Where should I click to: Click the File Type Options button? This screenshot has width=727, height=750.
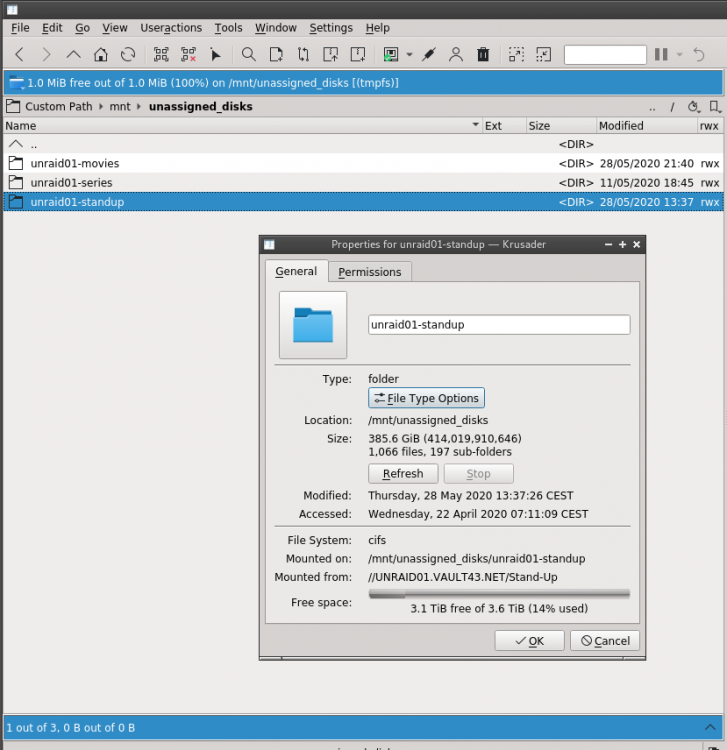coord(426,398)
